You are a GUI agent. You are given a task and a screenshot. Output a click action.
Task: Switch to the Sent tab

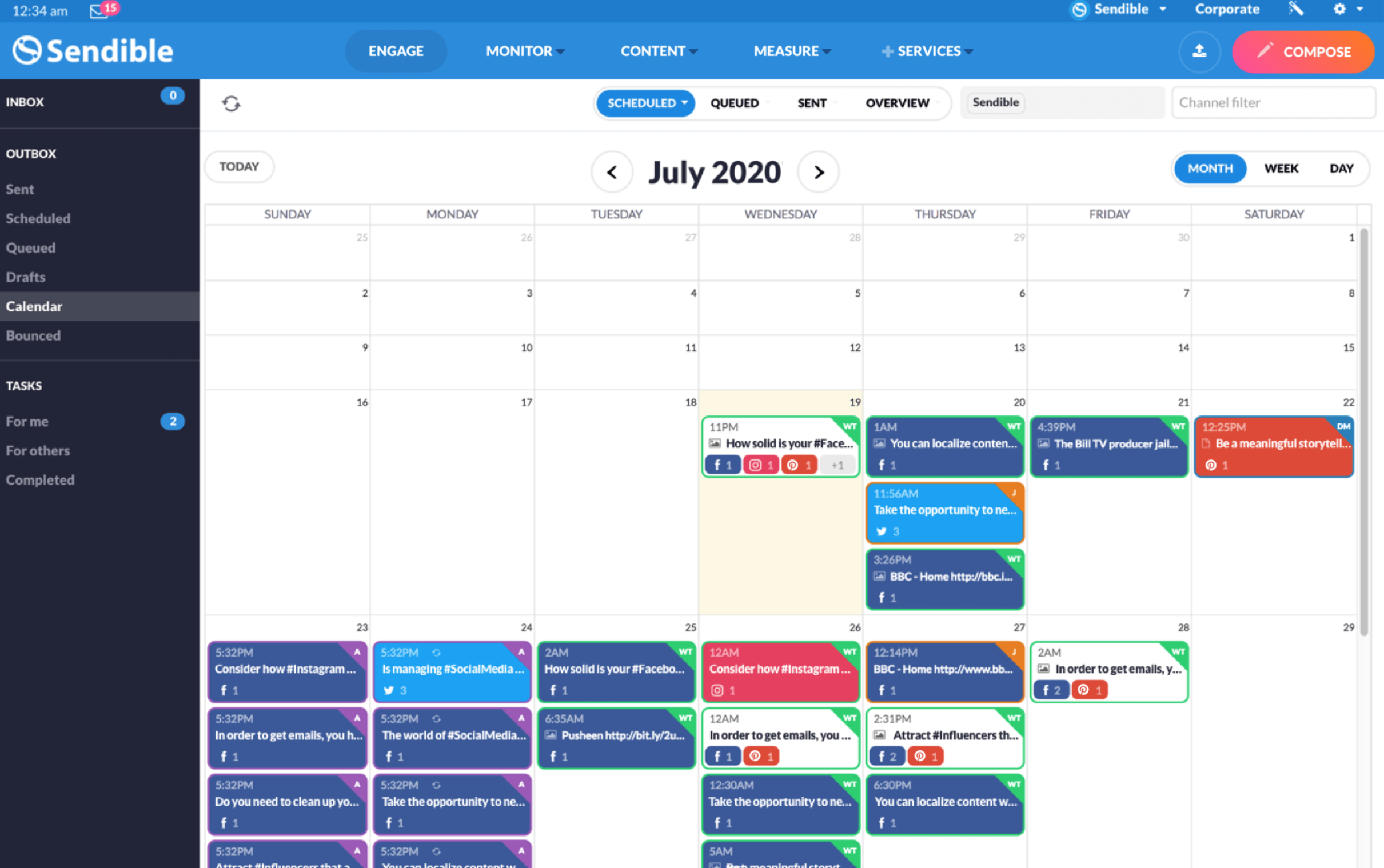812,101
